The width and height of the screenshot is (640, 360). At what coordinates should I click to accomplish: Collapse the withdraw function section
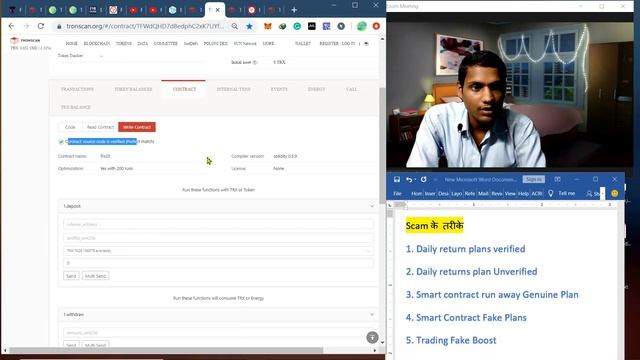372,314
